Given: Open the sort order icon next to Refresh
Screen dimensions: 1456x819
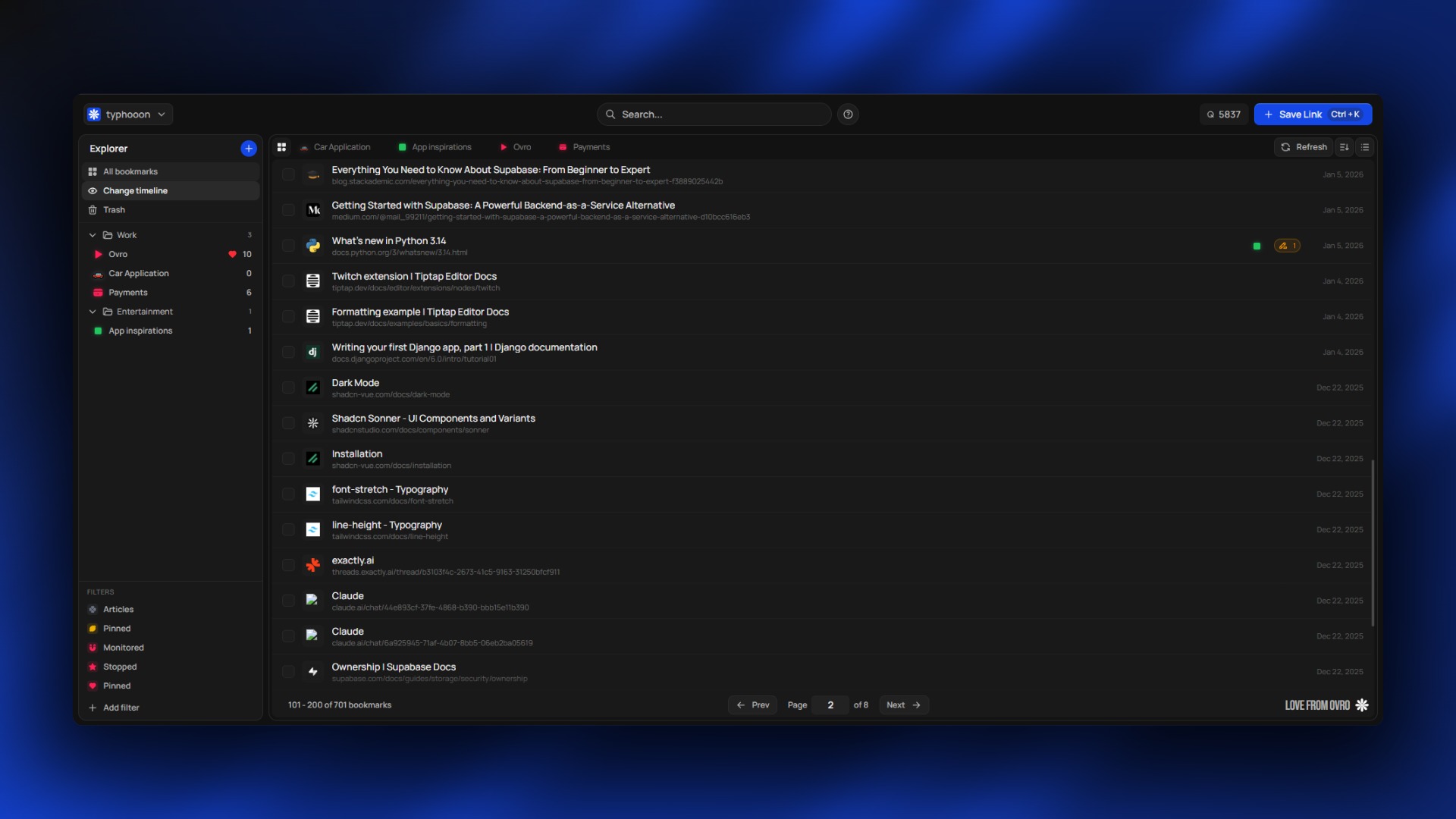Looking at the screenshot, I should point(1344,147).
